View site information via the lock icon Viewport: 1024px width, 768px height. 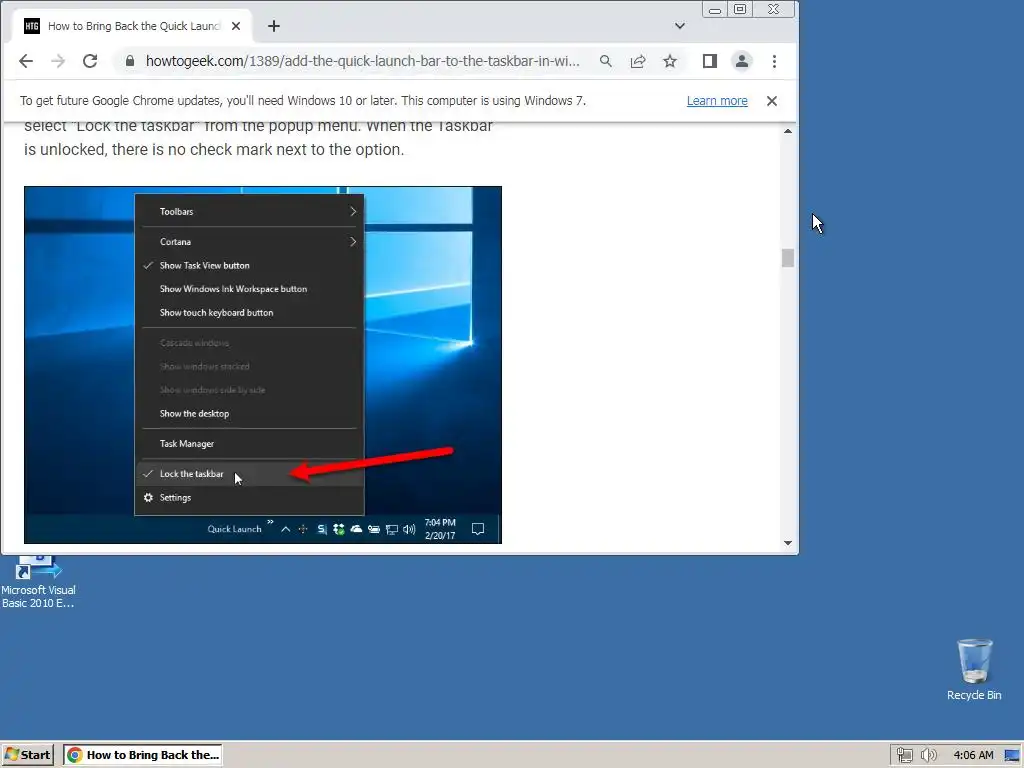(x=130, y=61)
